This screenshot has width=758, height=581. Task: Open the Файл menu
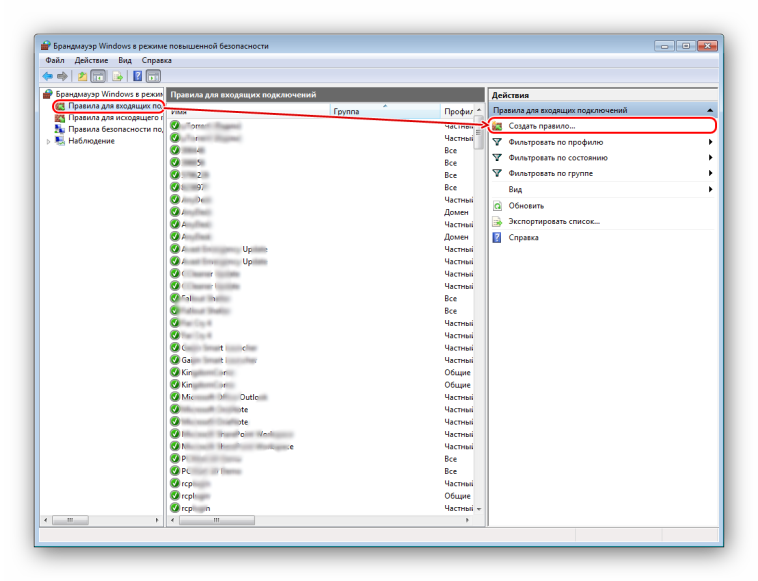tap(55, 60)
